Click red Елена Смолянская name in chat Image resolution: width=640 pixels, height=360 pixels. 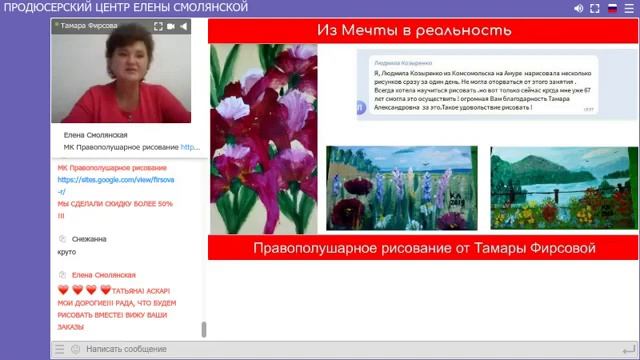pos(104,275)
